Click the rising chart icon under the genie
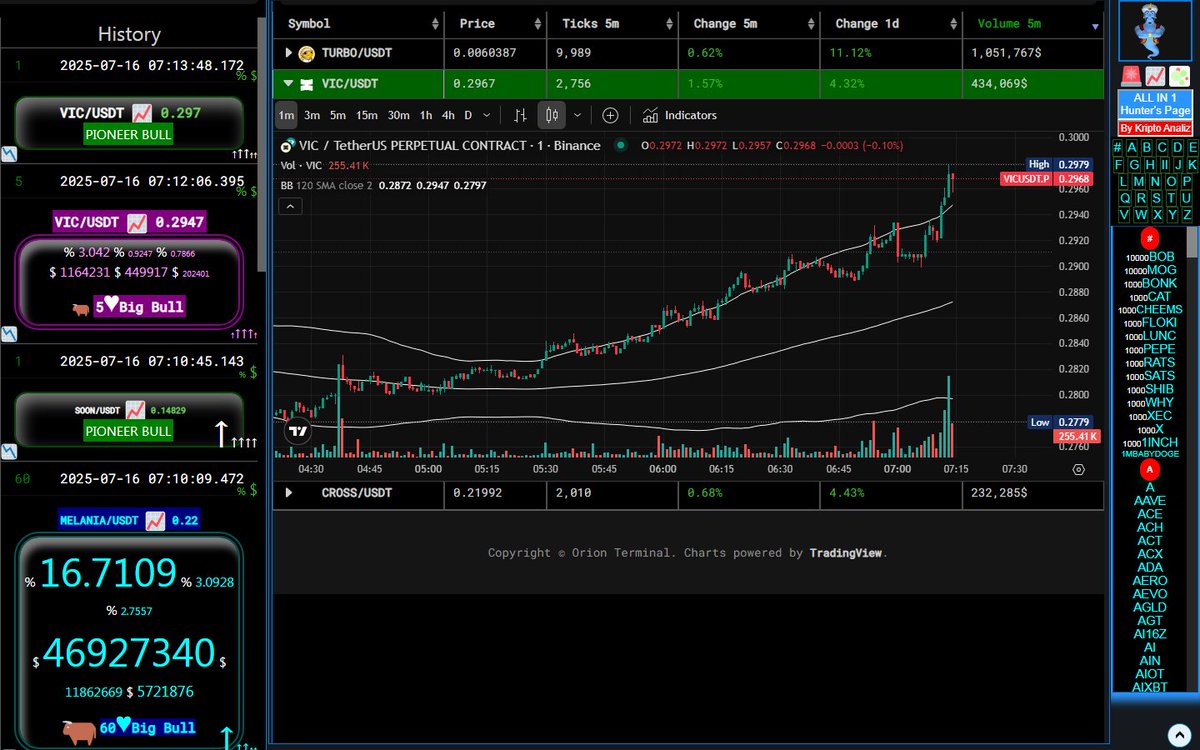Screen dimensions: 1200x750 pyautogui.click(x=1155, y=75)
